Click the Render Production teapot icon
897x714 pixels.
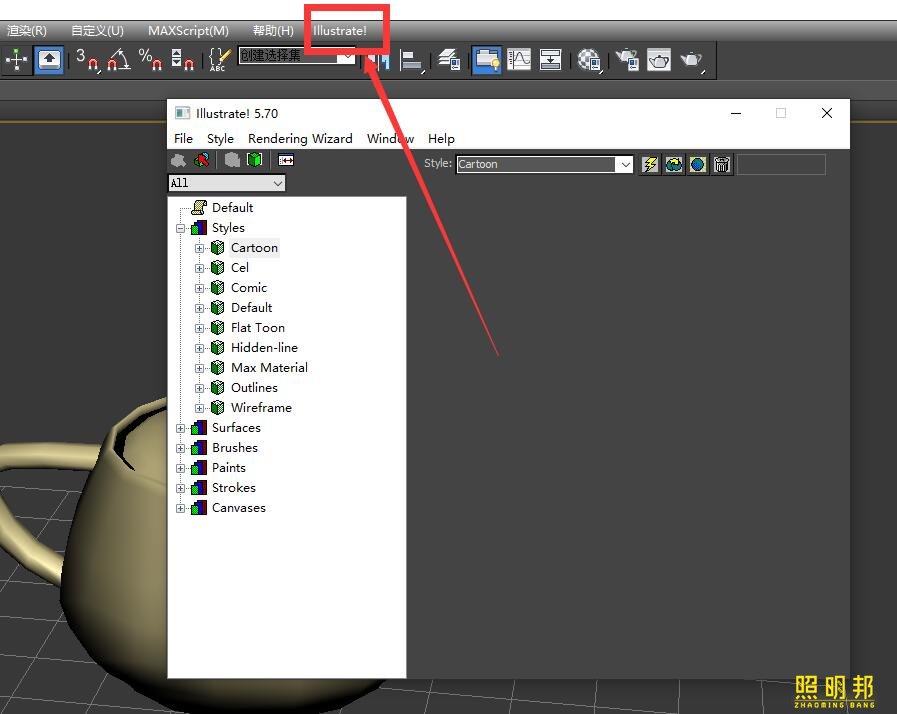pyautogui.click(x=692, y=60)
